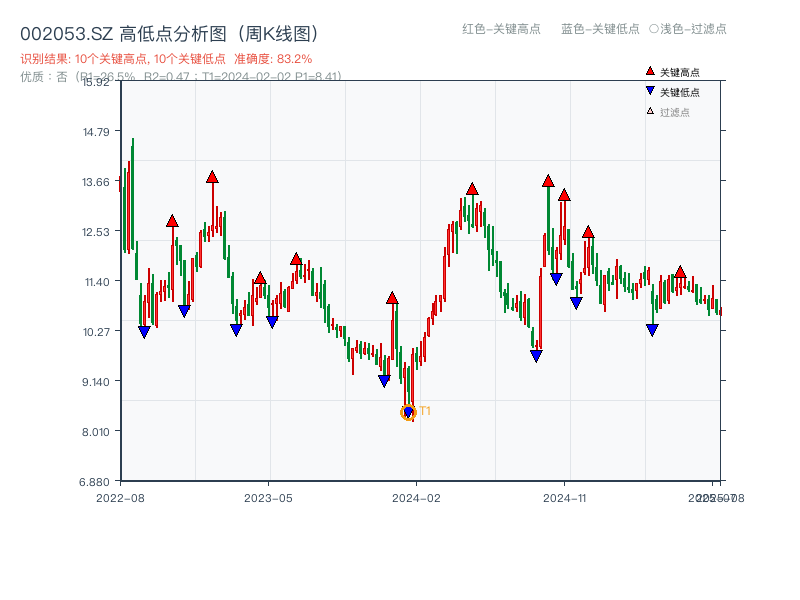
Task: Click the 关键低点 legend text
Action: [x=680, y=92]
